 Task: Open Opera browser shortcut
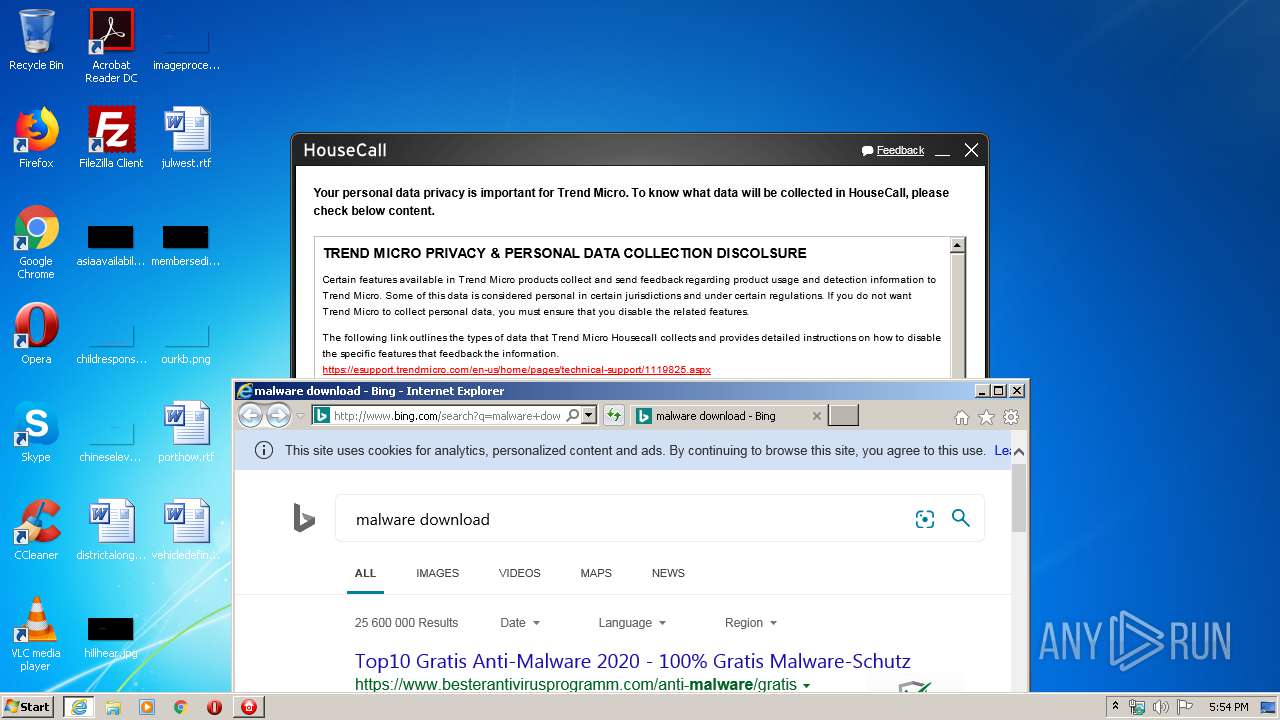tap(36, 334)
